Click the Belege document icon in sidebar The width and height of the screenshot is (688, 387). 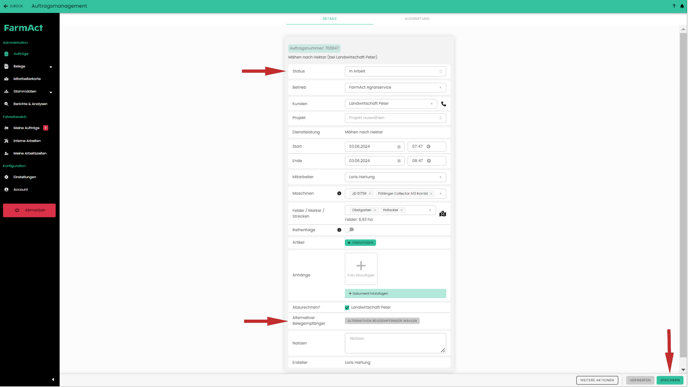click(6, 67)
